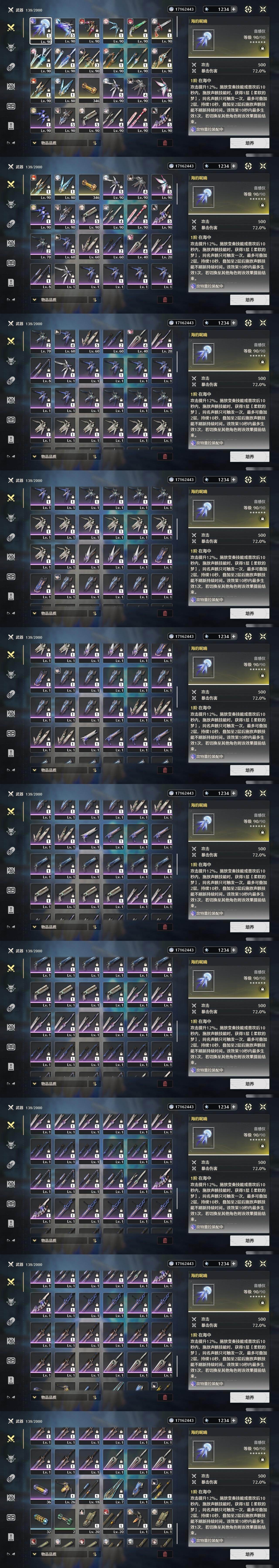The height and width of the screenshot is (1568, 279).
Task: Open the square-face sidebar category icon
Action: [x=10, y=106]
